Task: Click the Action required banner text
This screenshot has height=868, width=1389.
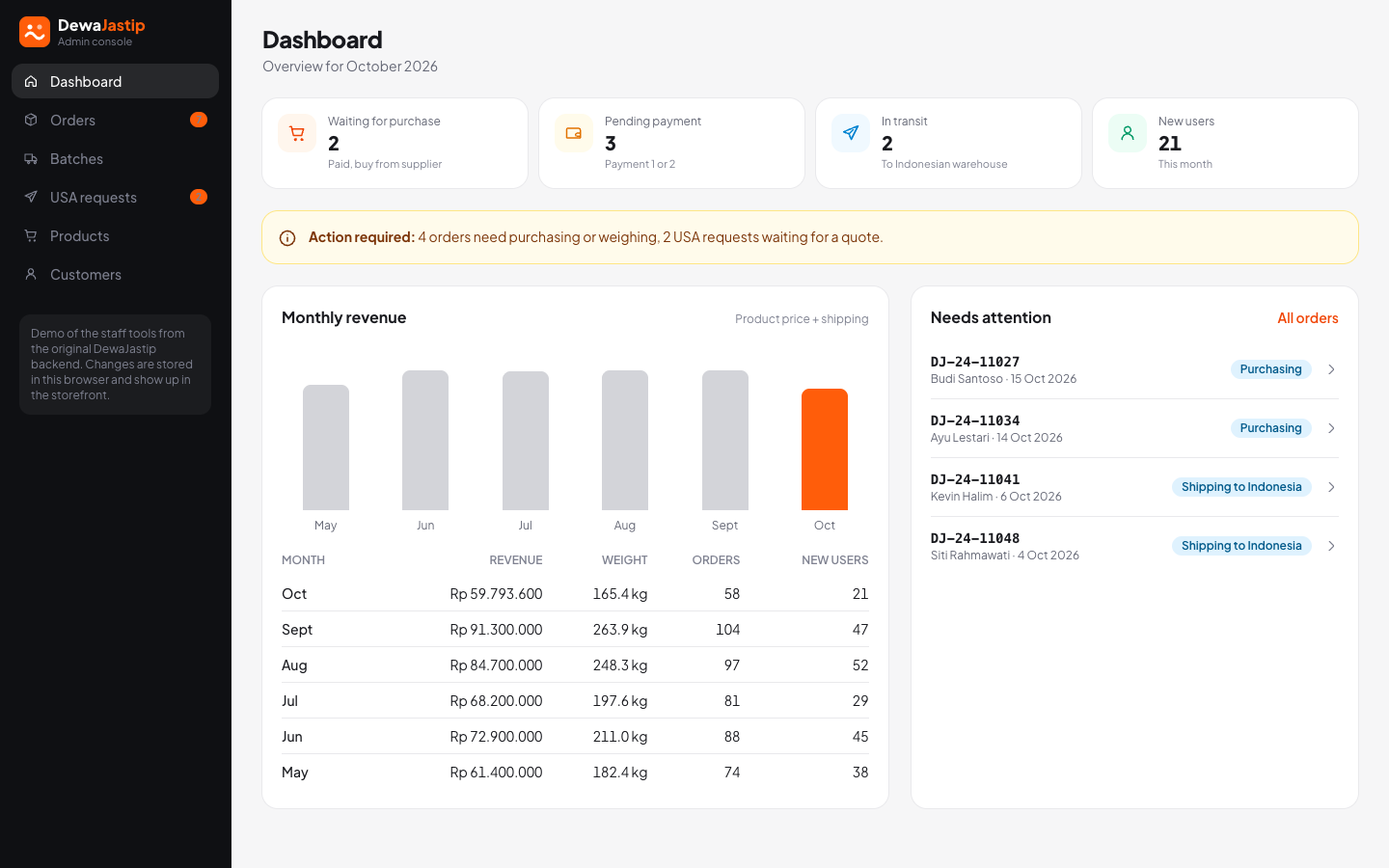Action: (x=595, y=237)
